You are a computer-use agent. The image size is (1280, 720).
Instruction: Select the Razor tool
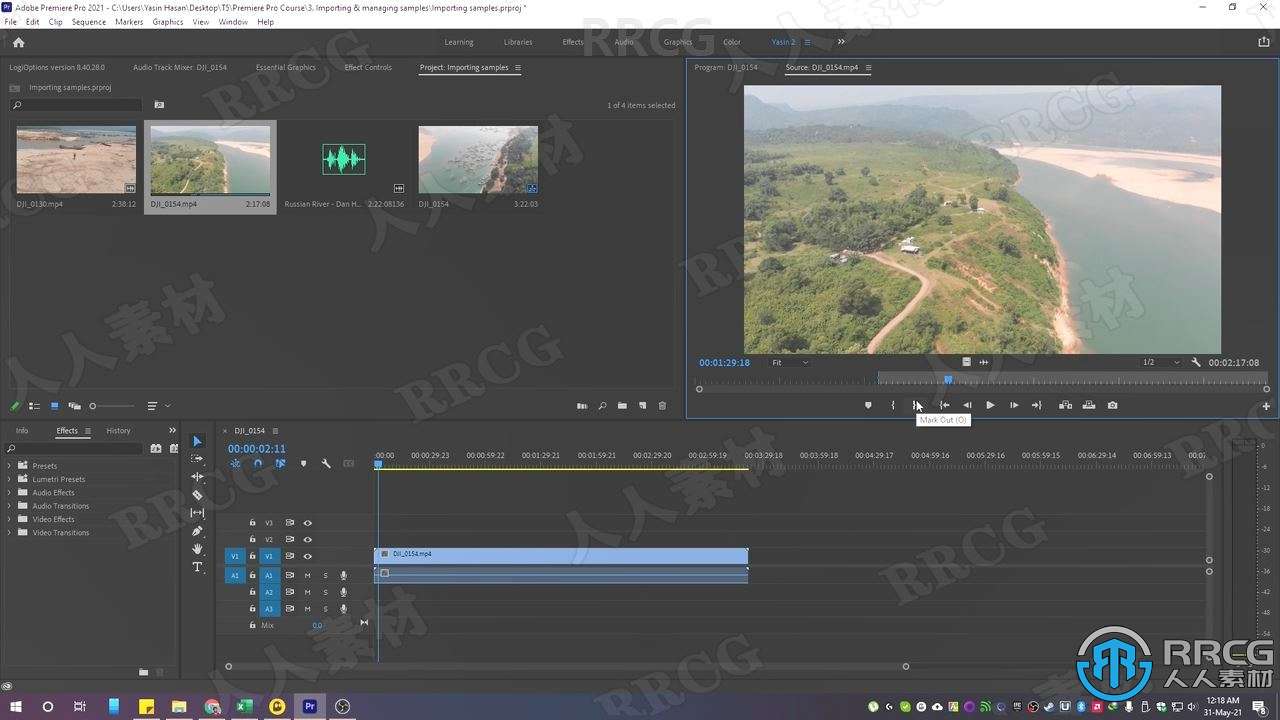coord(197,495)
